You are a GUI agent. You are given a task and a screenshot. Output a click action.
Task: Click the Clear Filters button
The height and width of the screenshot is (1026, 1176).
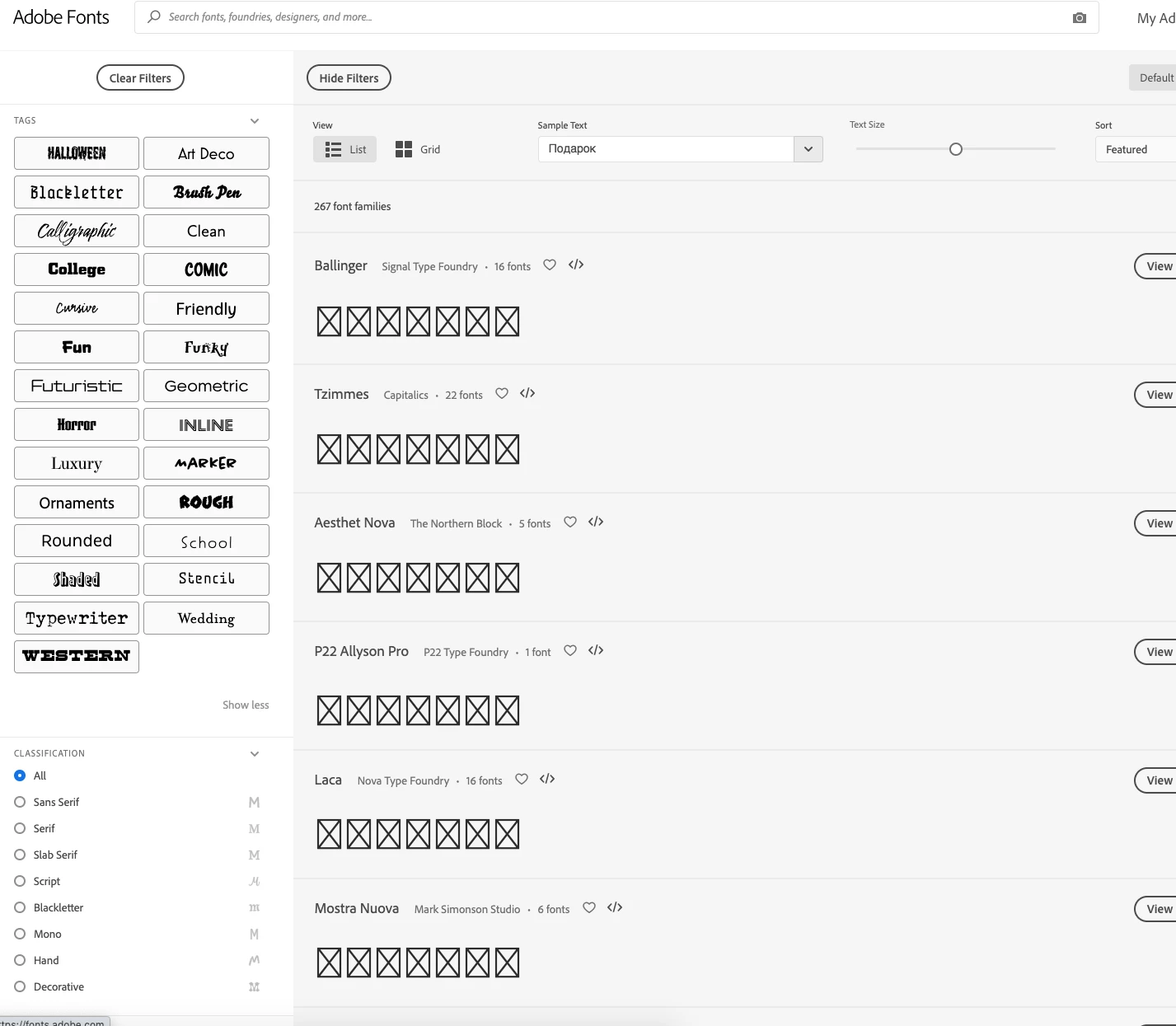click(140, 77)
